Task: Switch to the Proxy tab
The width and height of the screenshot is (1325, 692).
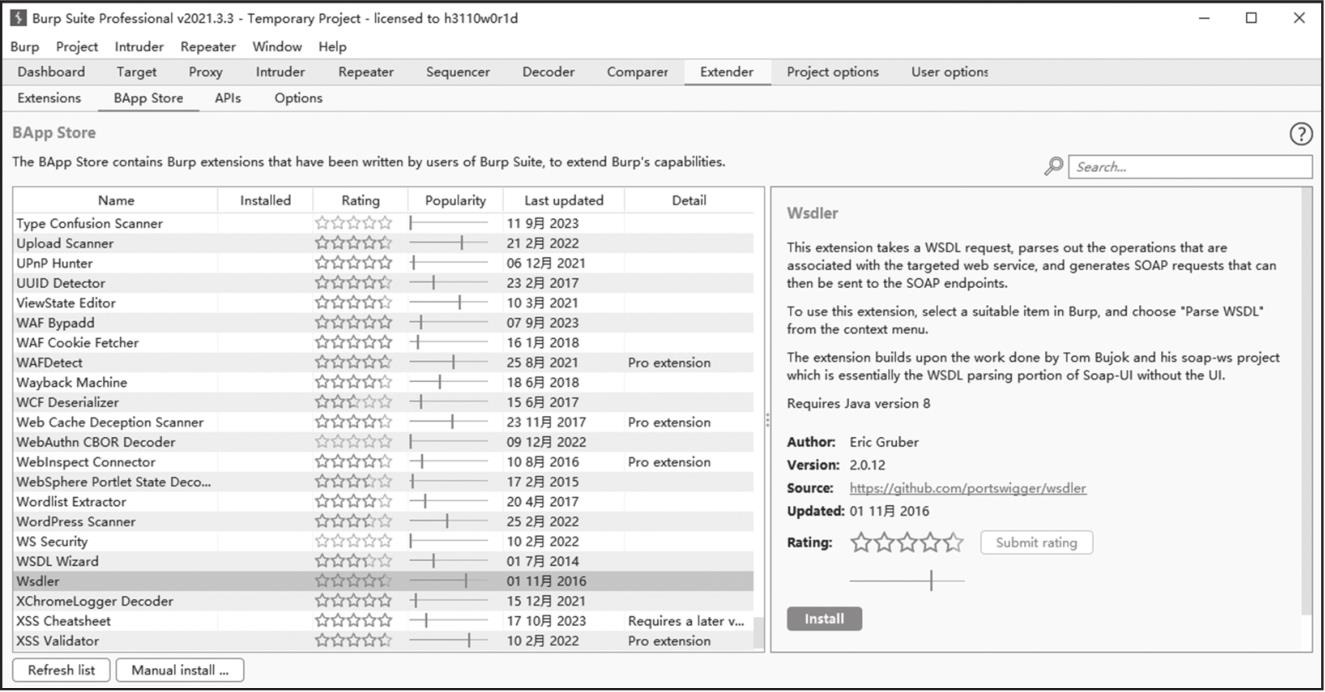Action: [206, 72]
